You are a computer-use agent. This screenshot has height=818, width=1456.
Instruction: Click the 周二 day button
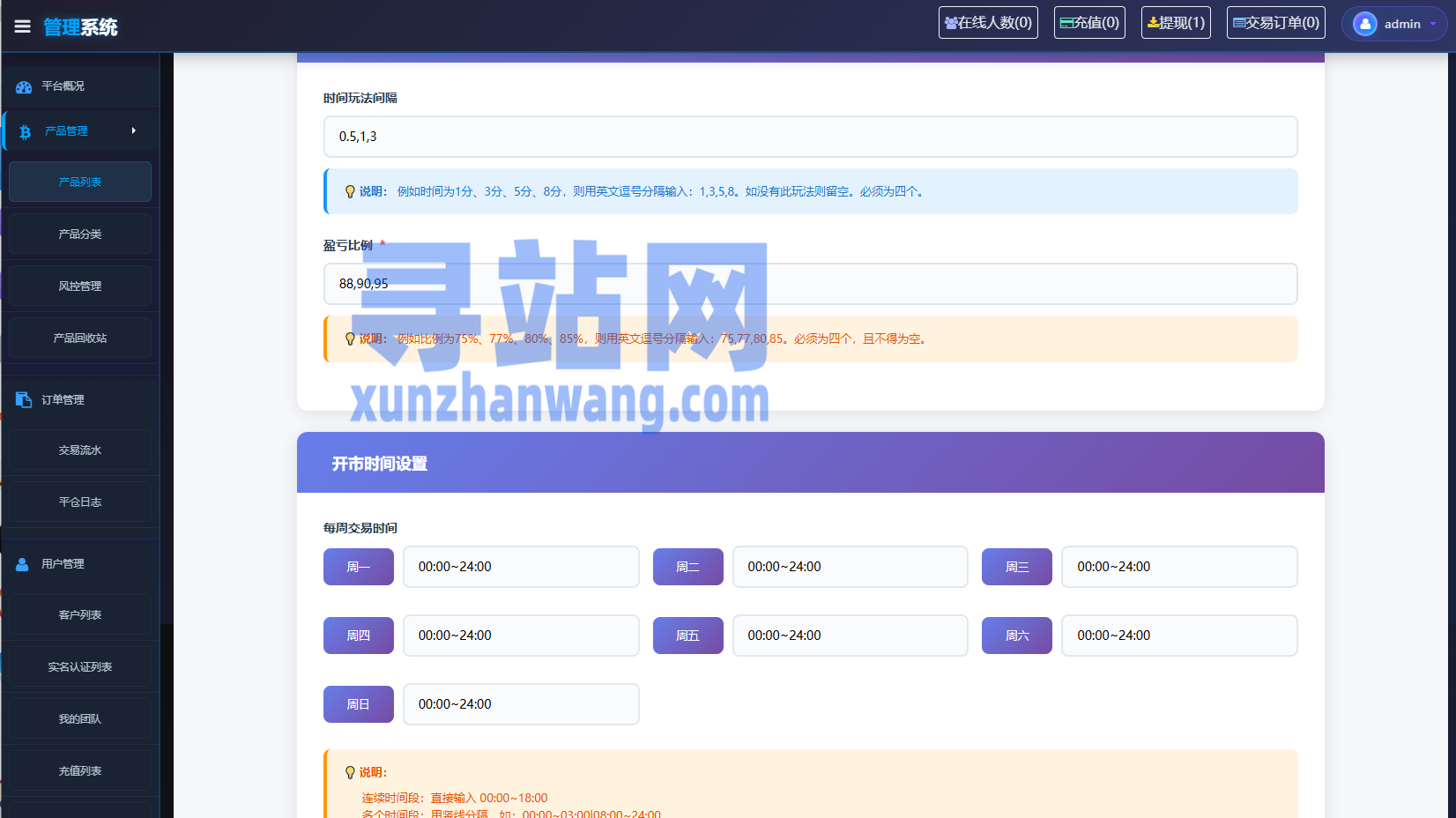[688, 567]
